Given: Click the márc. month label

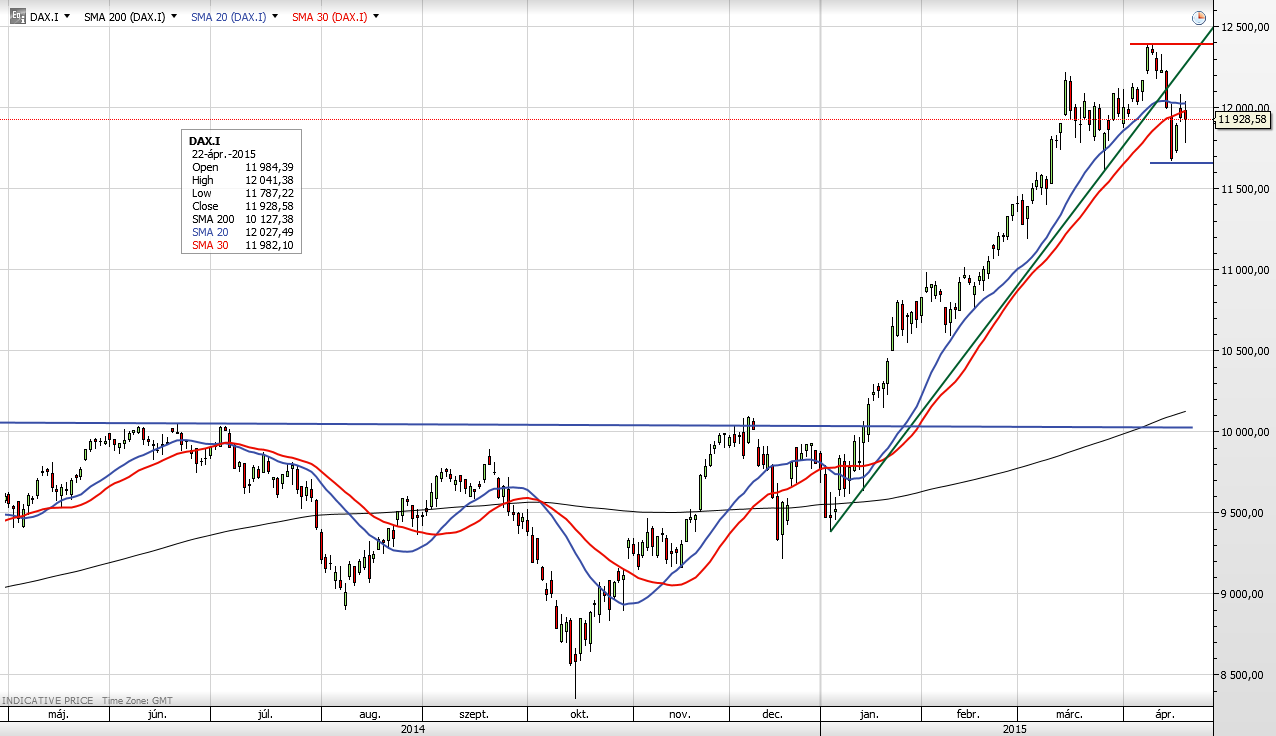Looking at the screenshot, I should click(x=1069, y=714).
